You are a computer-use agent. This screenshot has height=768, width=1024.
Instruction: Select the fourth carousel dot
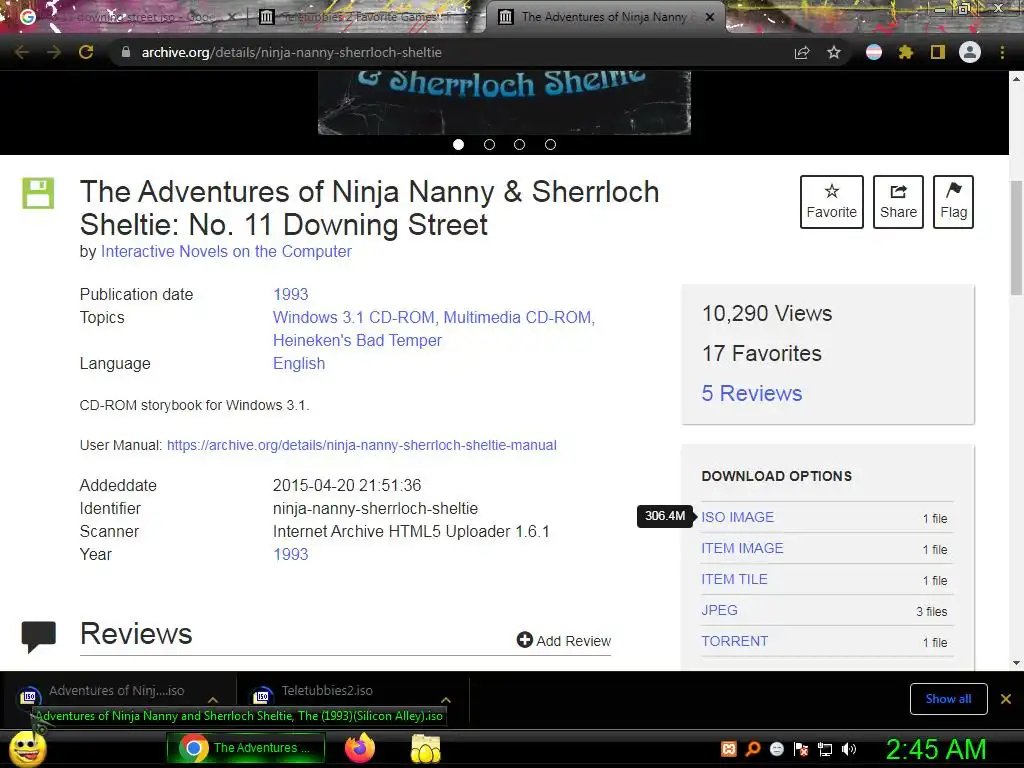(x=551, y=144)
